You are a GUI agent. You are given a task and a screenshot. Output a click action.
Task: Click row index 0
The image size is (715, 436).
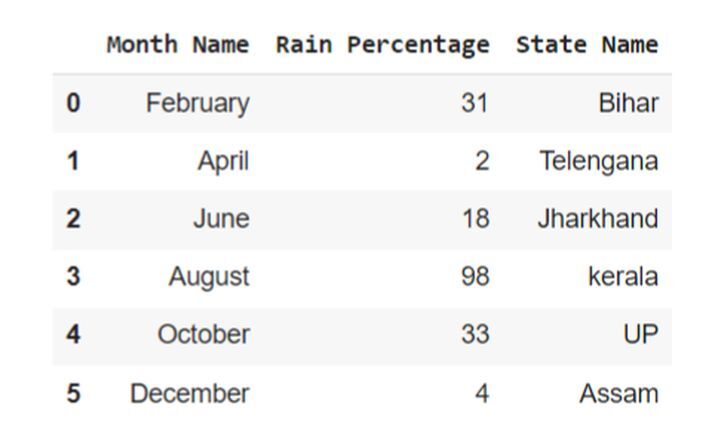[73, 103]
